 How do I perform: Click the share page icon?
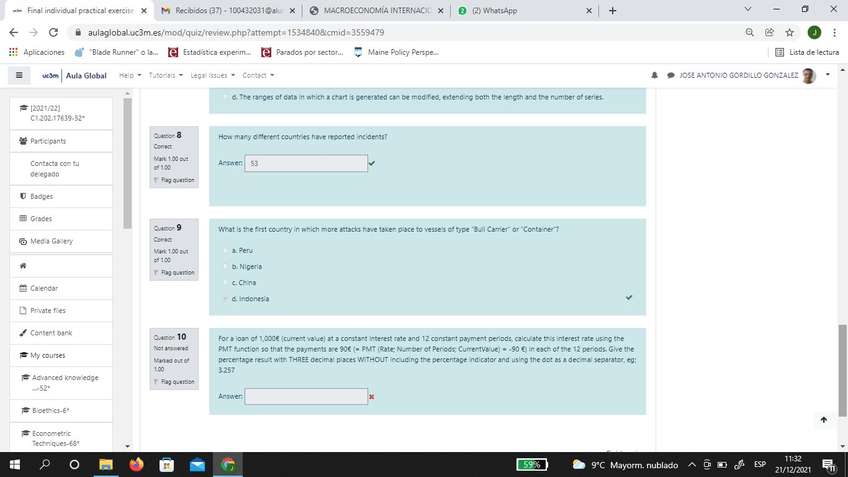coord(770,32)
